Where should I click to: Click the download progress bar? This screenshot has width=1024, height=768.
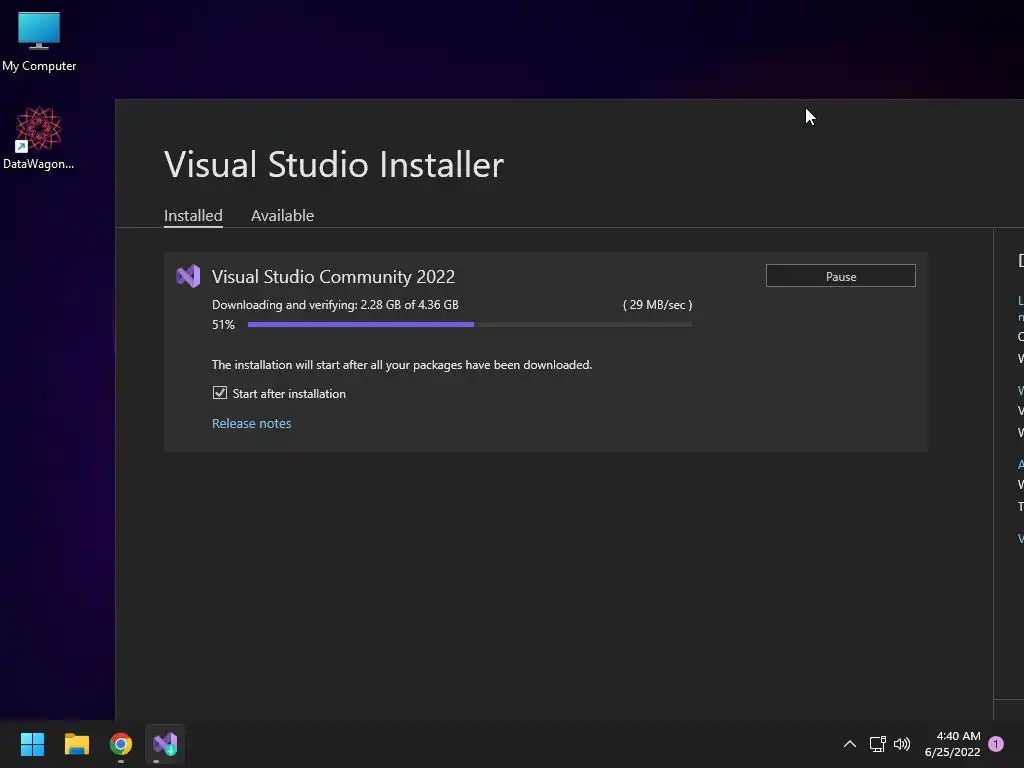click(x=470, y=325)
